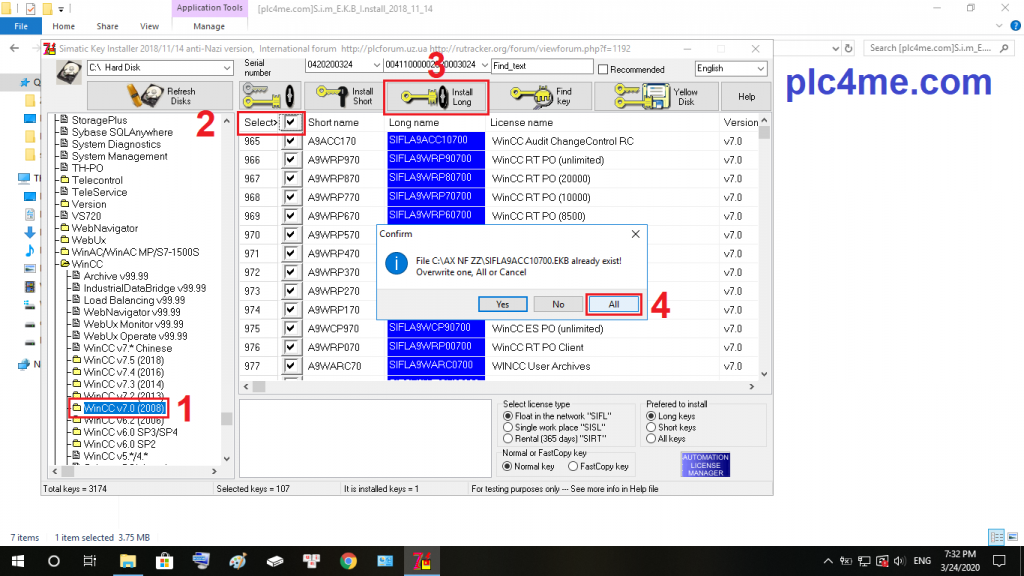Open the English language dropdown
The image size is (1024, 576).
click(730, 68)
